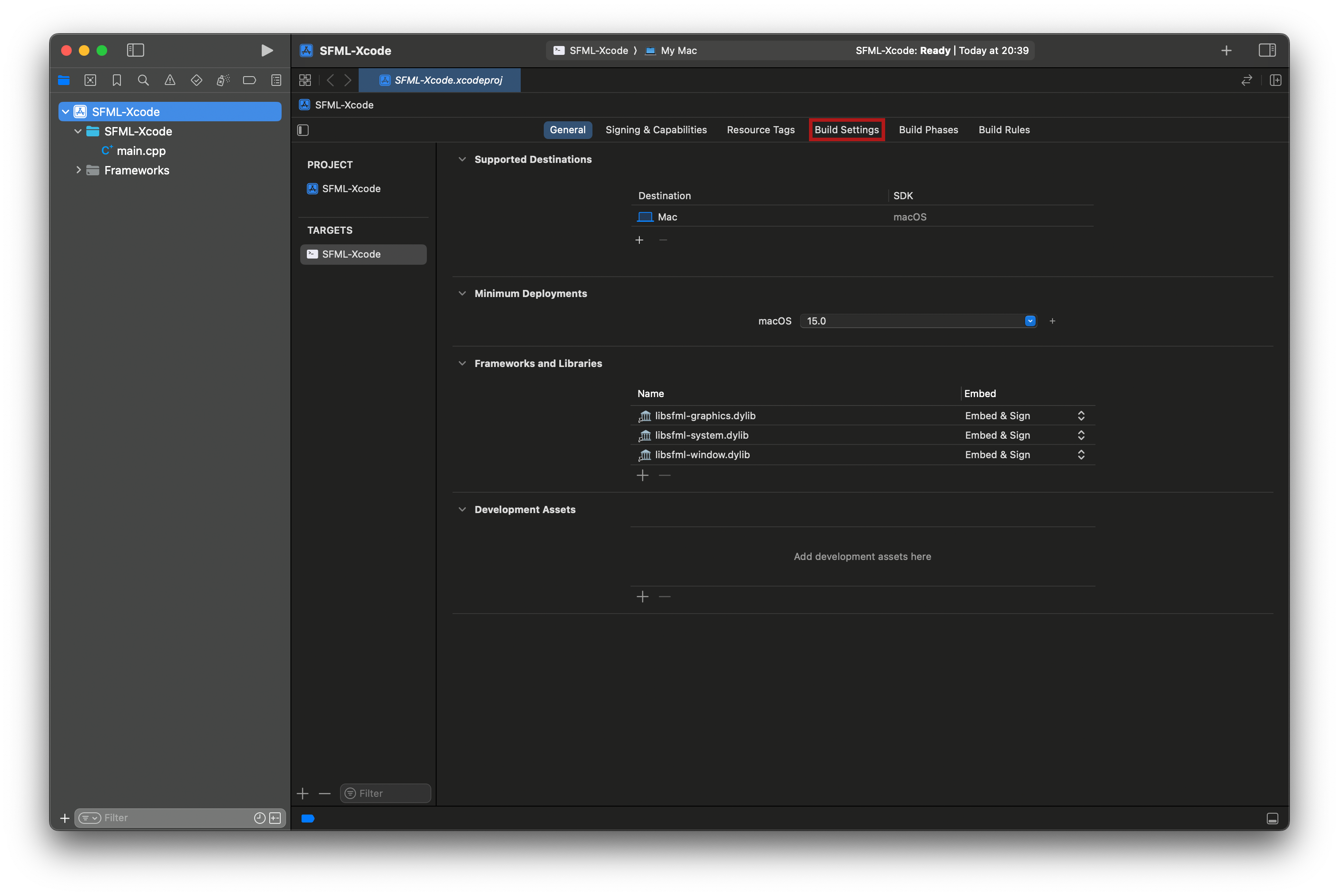Select the SFML-Xcode.xcodeproj editor tab

click(440, 80)
